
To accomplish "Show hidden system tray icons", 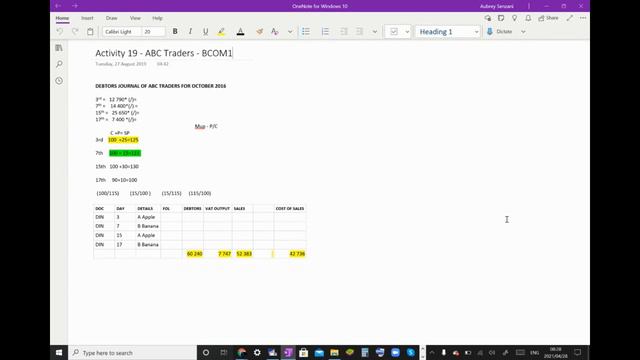I will click(x=432, y=353).
